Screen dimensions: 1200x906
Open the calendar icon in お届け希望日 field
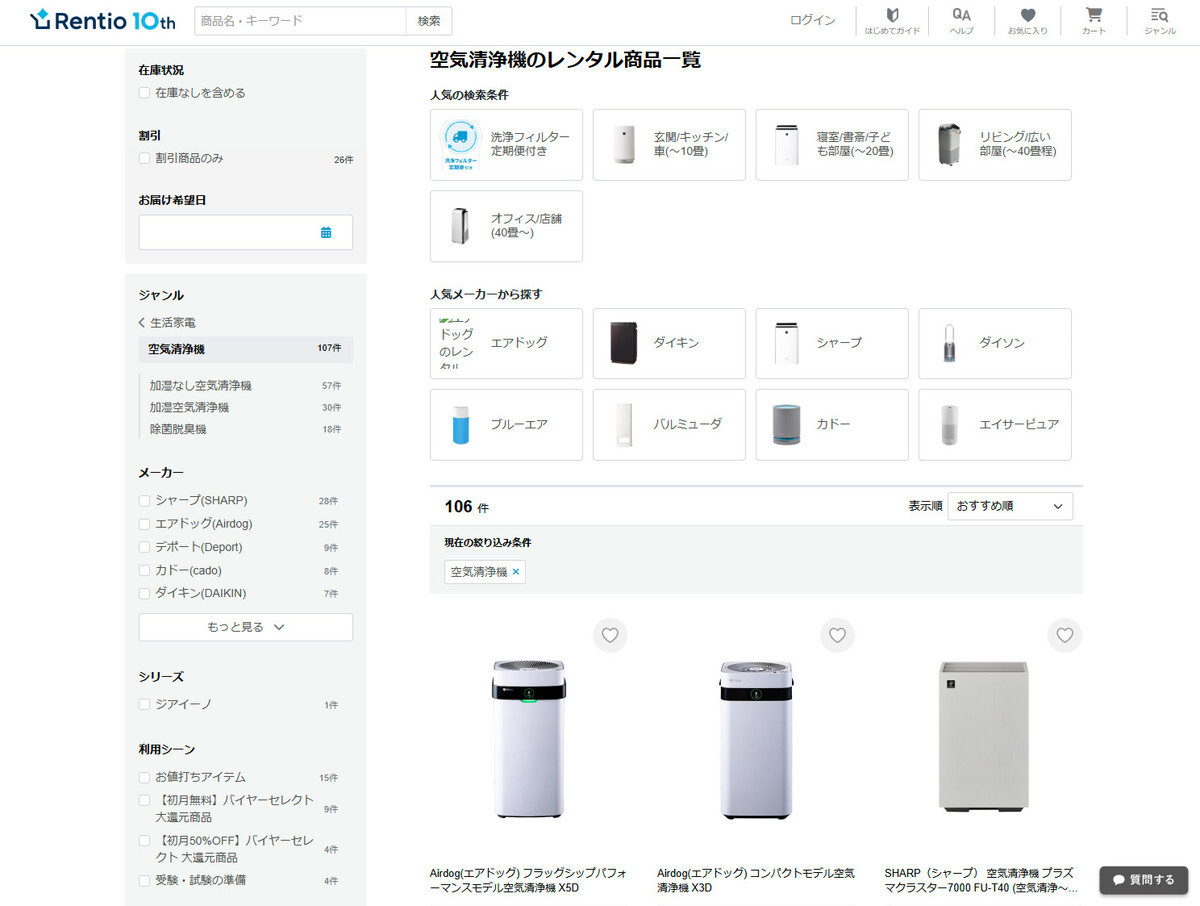(326, 232)
